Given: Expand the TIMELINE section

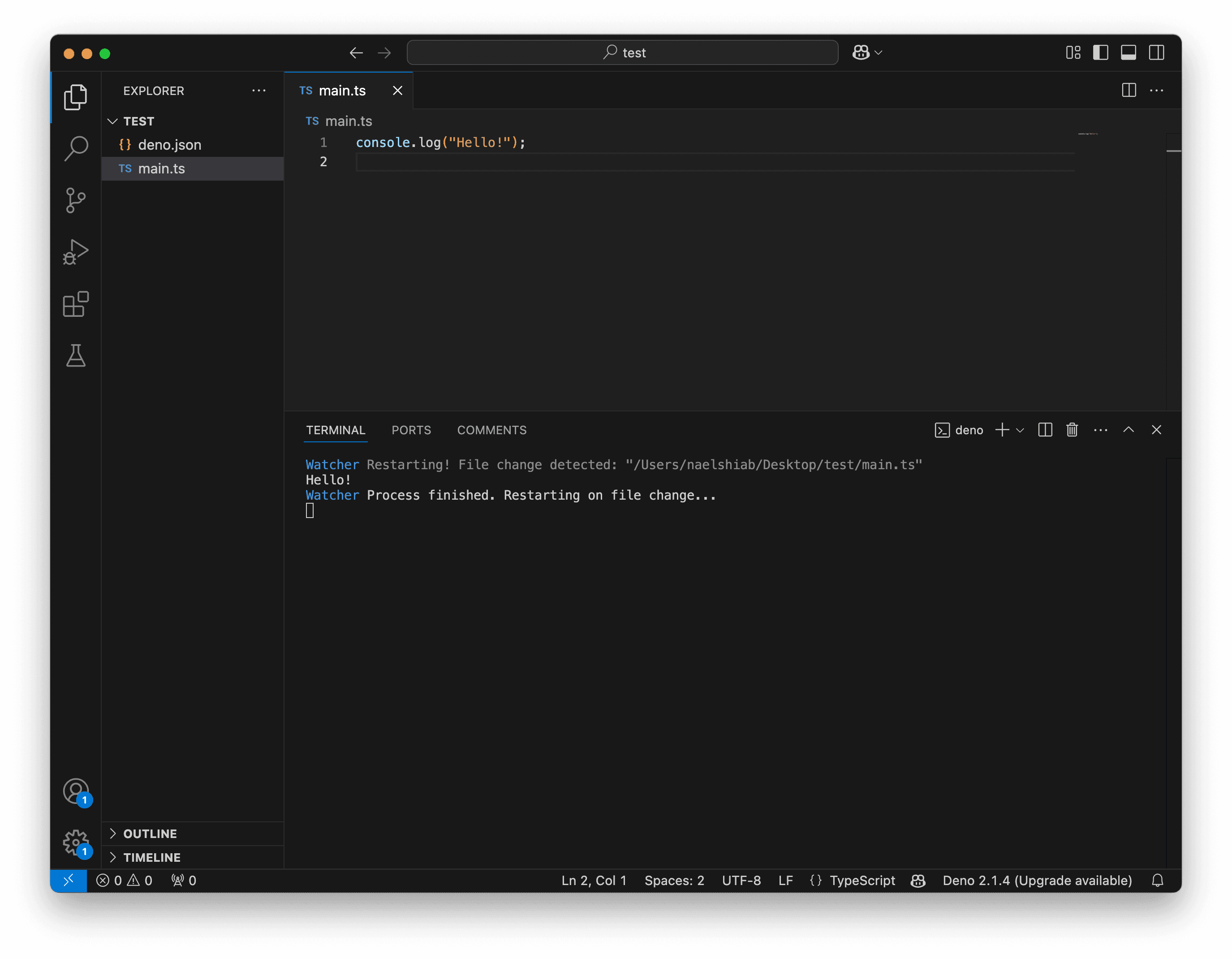Looking at the screenshot, I should point(192,857).
